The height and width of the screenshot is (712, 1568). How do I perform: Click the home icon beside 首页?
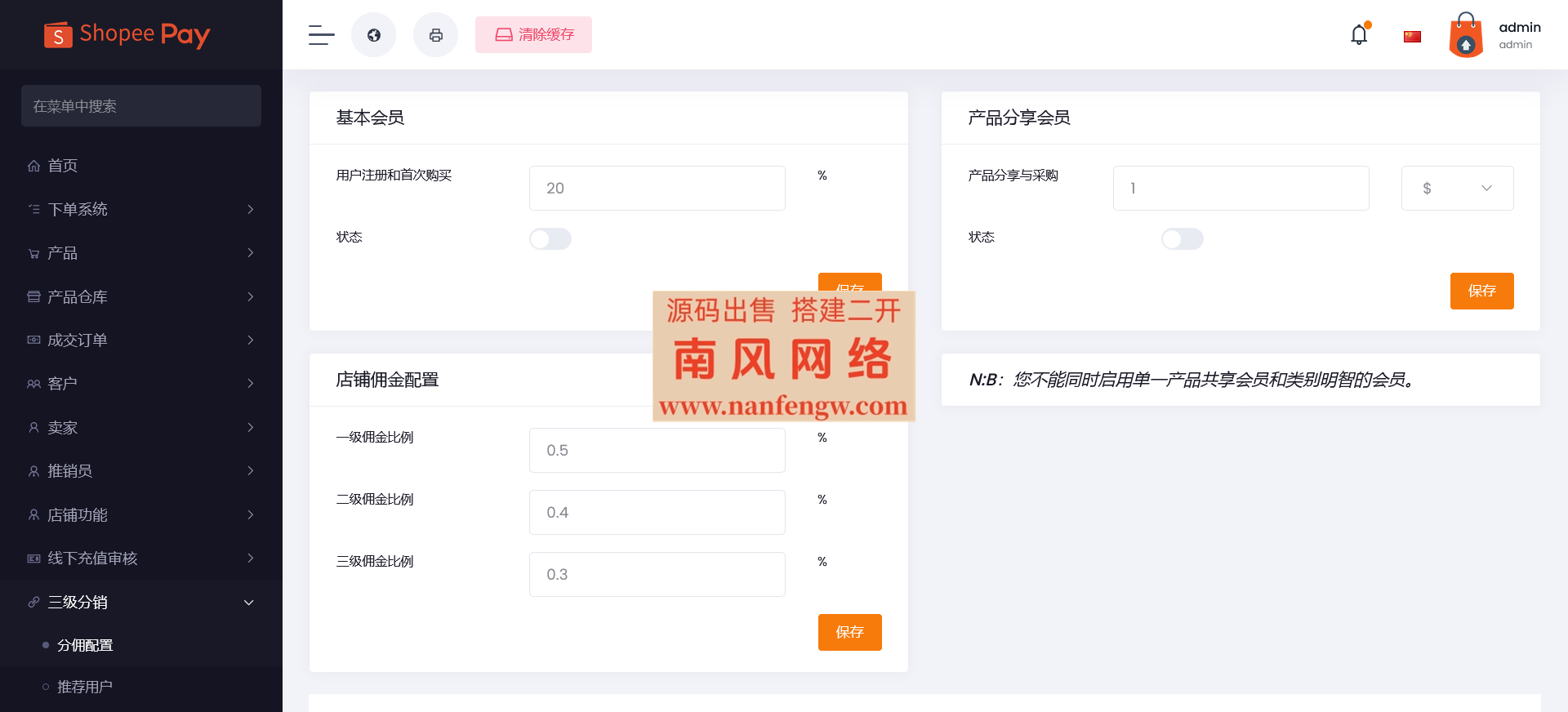point(33,166)
